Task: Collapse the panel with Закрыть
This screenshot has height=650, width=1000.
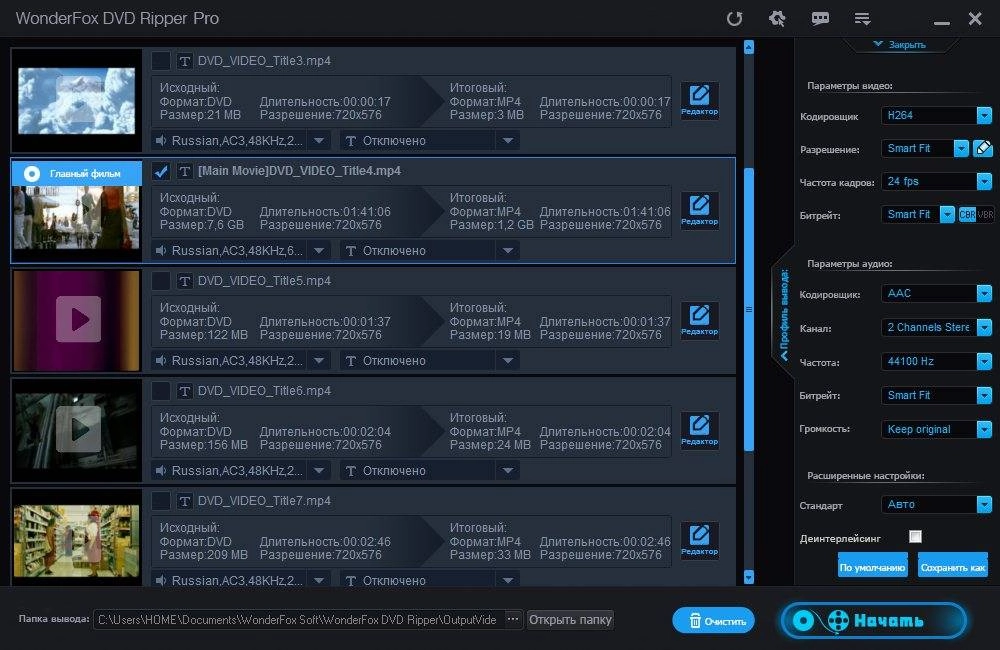Action: coord(900,45)
